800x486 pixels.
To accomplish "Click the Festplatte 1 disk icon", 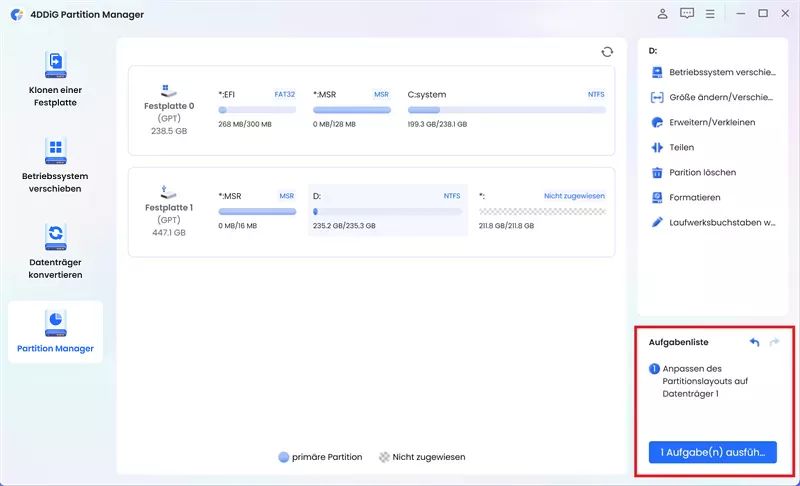I will [168, 192].
